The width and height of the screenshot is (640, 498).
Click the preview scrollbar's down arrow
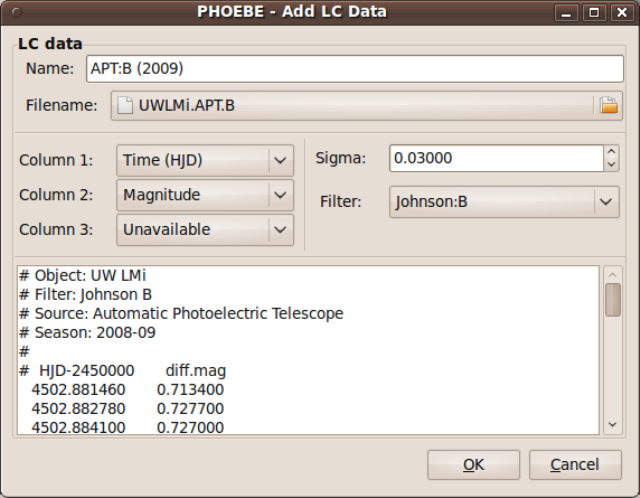613,425
